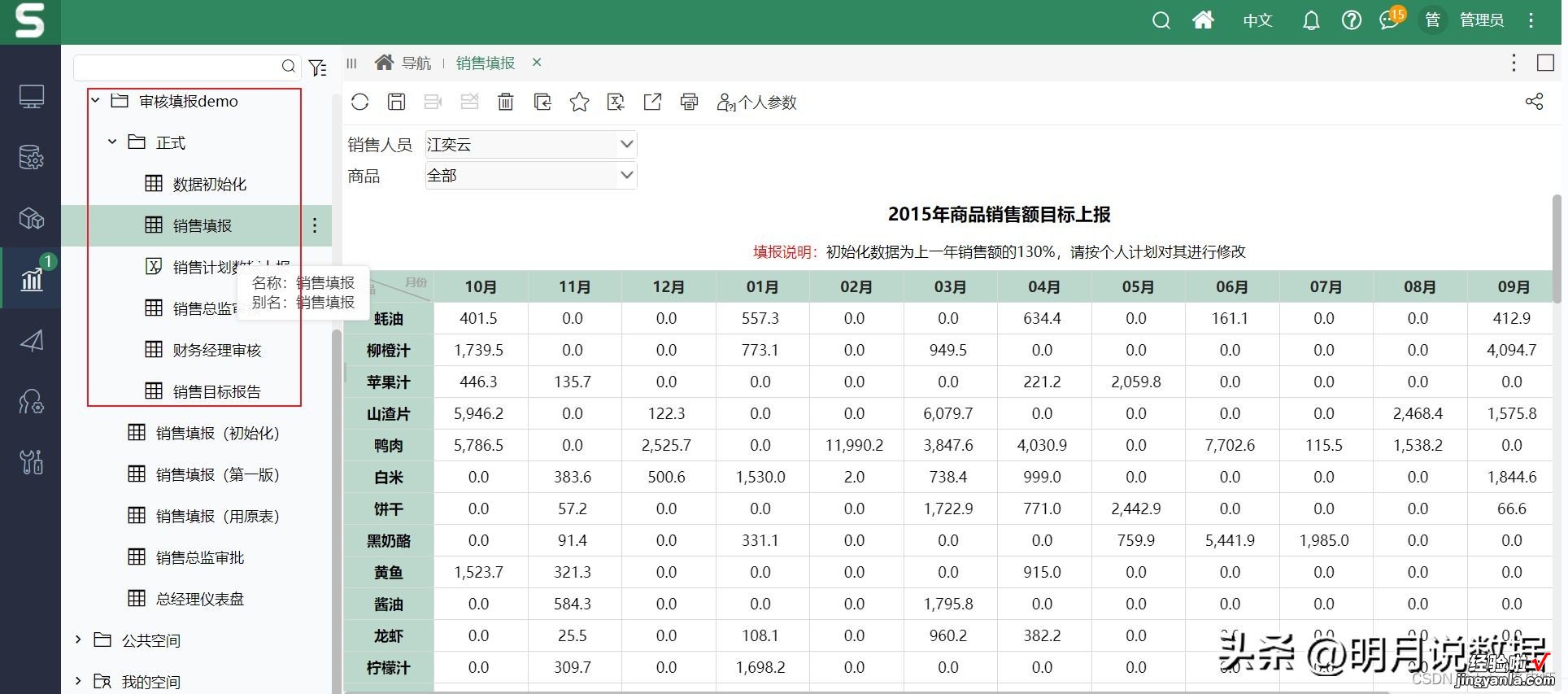Open the search icon in top bar
The image size is (1568, 694).
click(x=1161, y=20)
